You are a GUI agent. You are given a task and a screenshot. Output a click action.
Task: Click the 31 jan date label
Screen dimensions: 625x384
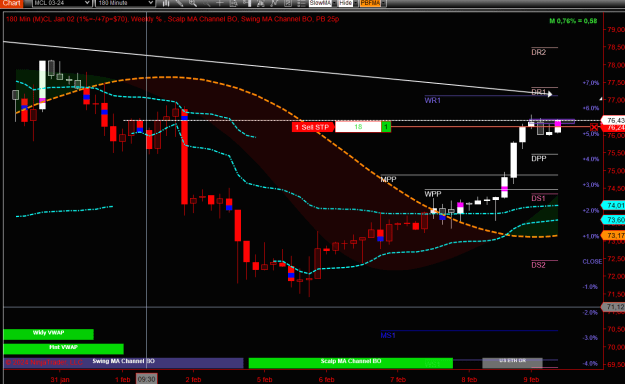point(60,379)
